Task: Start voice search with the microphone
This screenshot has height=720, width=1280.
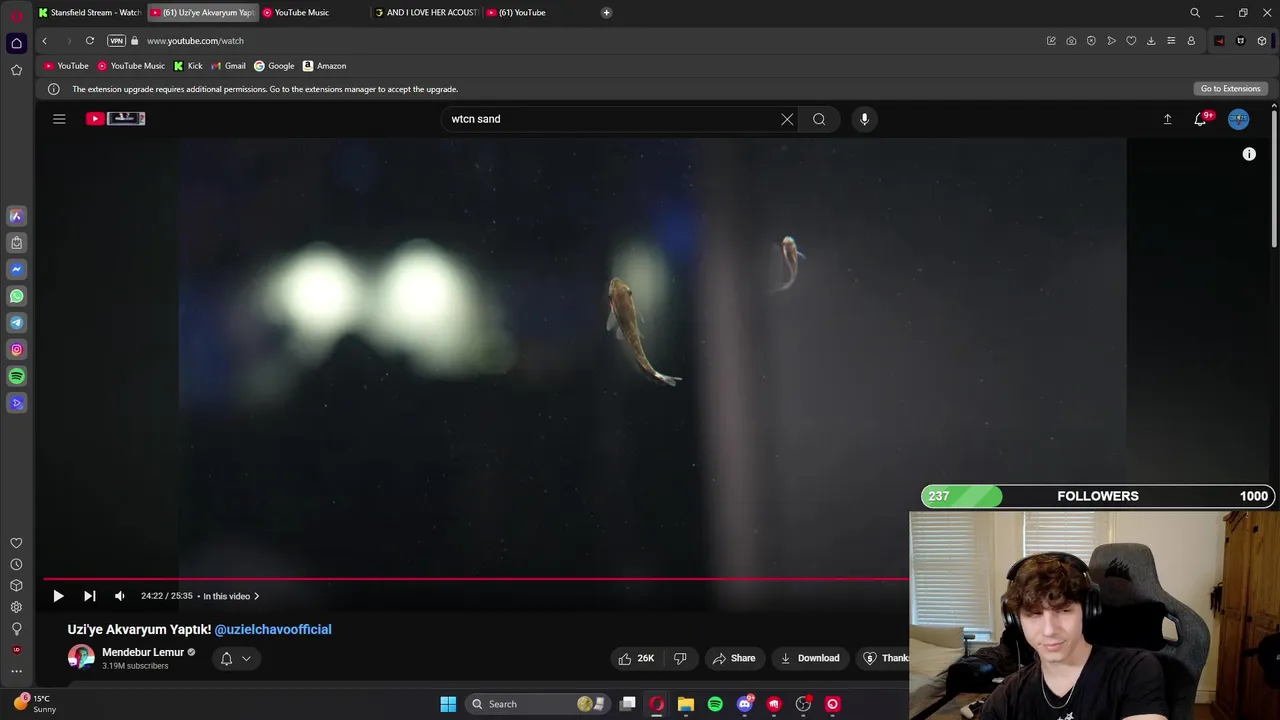Action: [x=864, y=119]
